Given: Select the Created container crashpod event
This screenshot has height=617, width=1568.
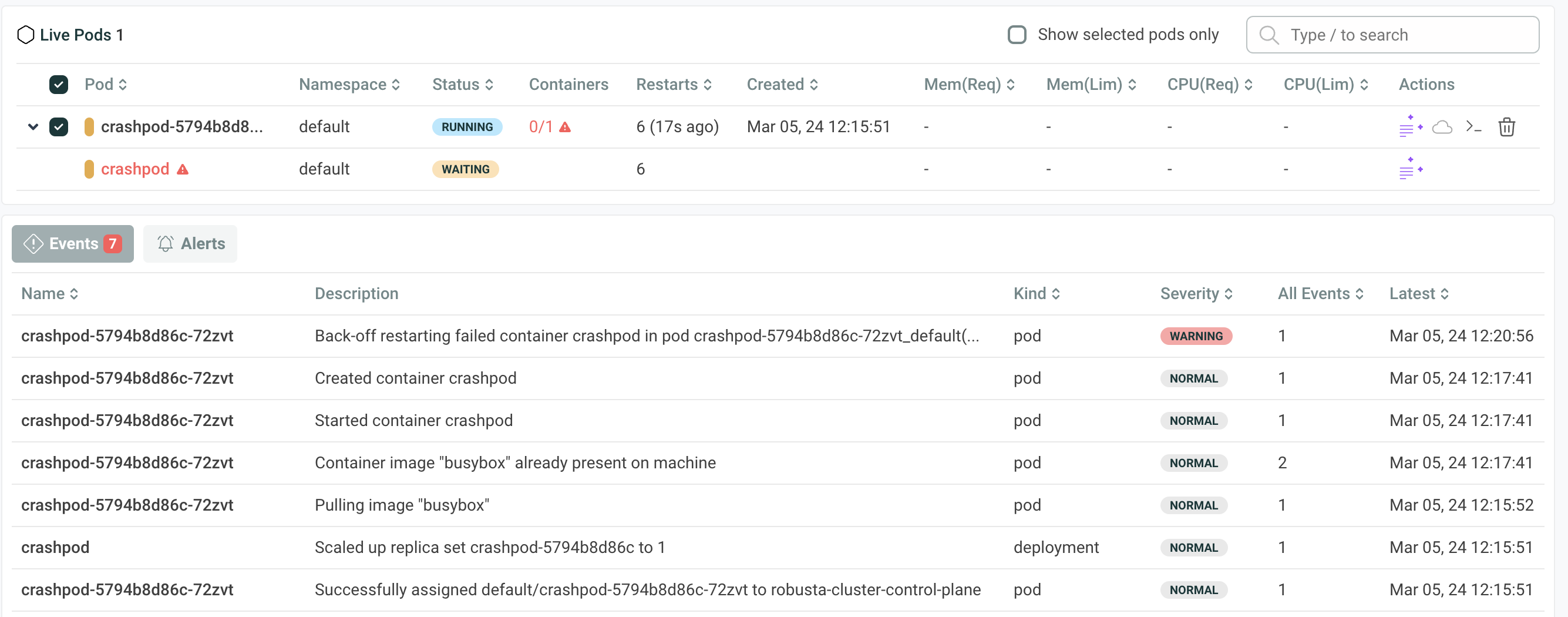Looking at the screenshot, I should tap(778, 378).
